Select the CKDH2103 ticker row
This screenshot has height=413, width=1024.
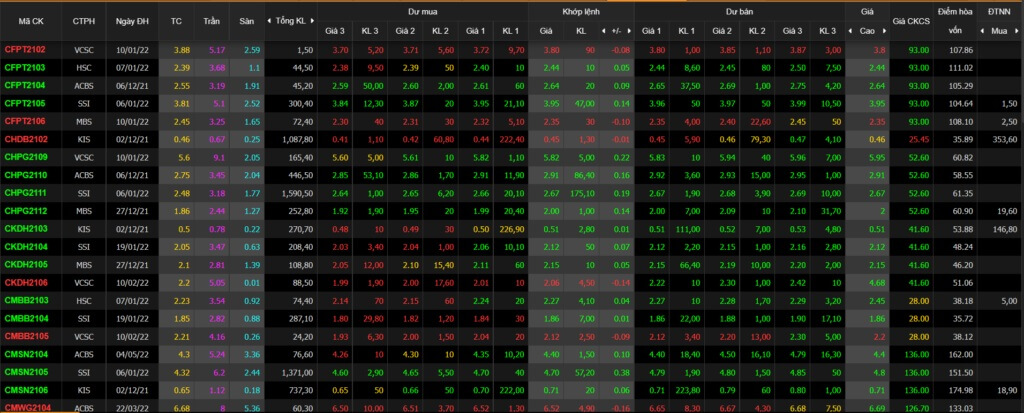click(512, 229)
